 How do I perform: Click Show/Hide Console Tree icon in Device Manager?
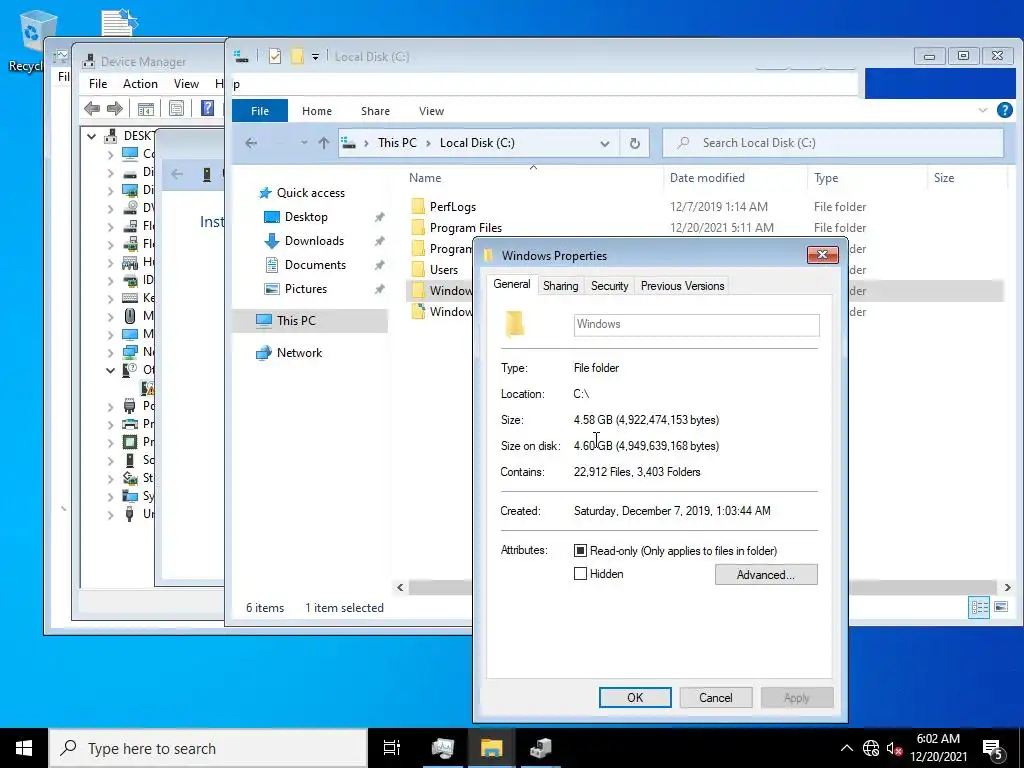click(x=146, y=108)
